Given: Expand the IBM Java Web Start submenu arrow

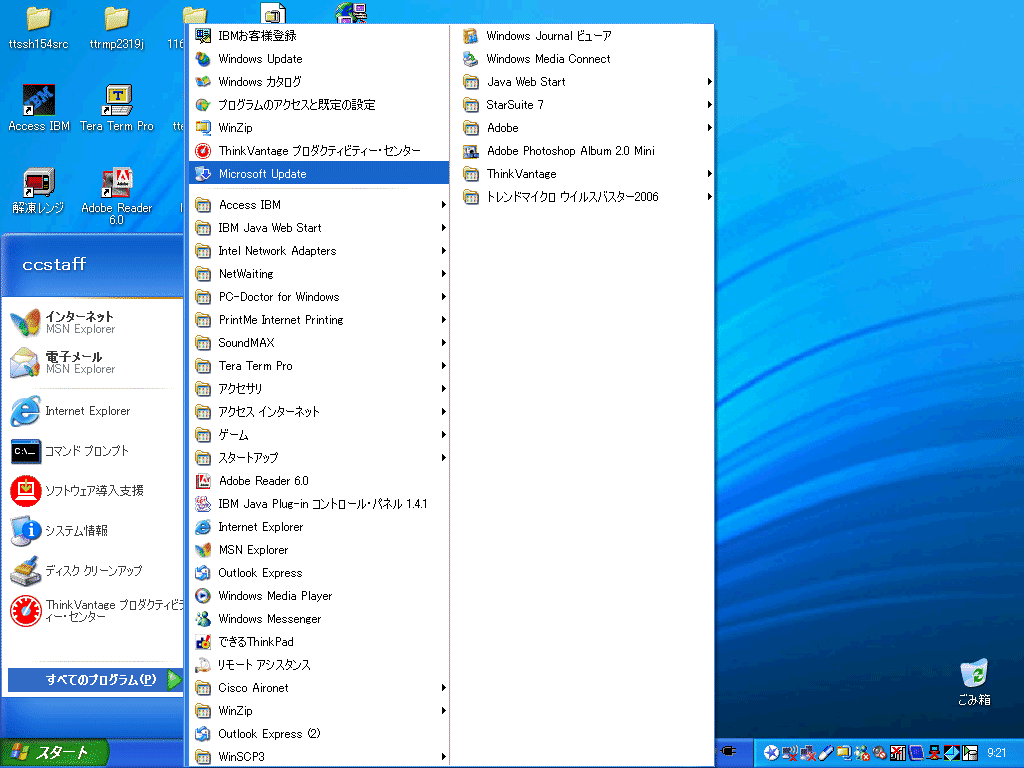Looking at the screenshot, I should click(443, 228).
